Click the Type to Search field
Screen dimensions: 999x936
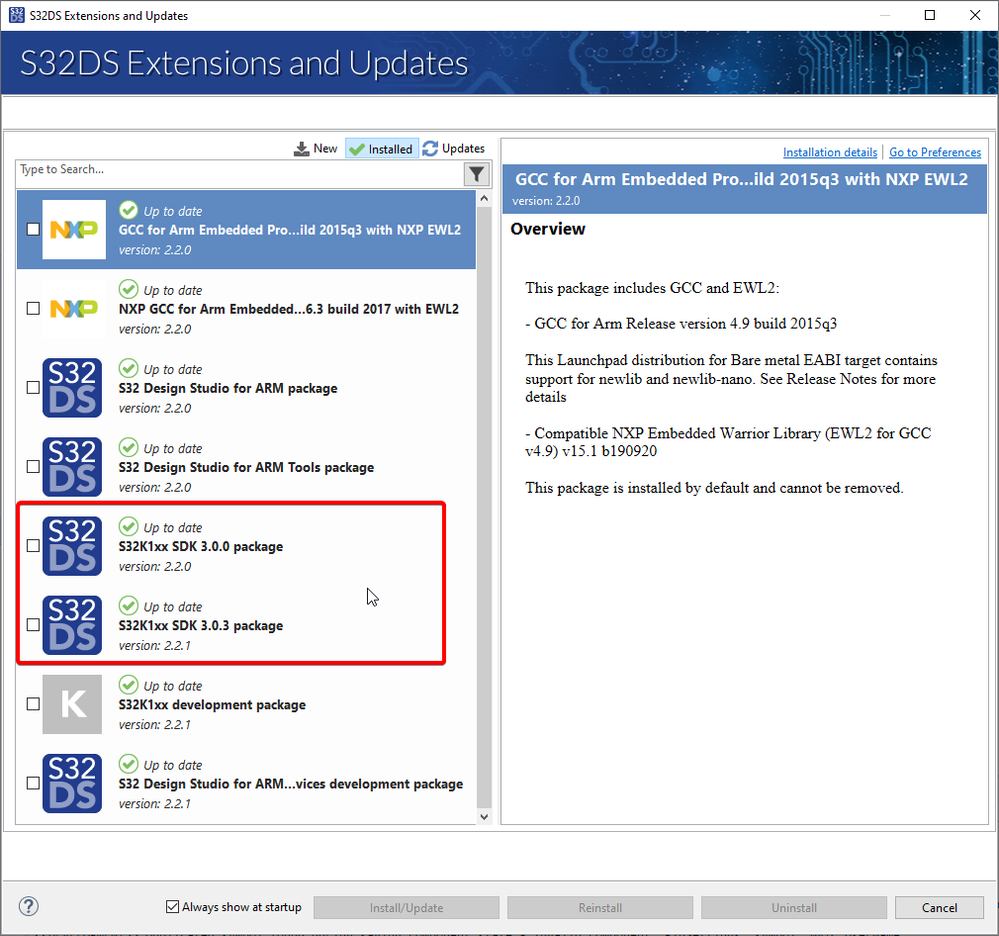[239, 174]
